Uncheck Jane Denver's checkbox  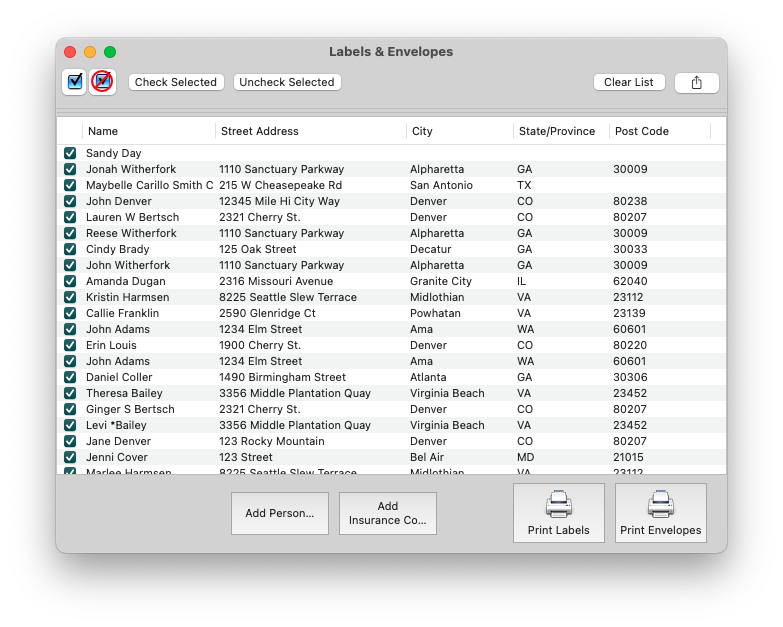pyautogui.click(x=70, y=441)
